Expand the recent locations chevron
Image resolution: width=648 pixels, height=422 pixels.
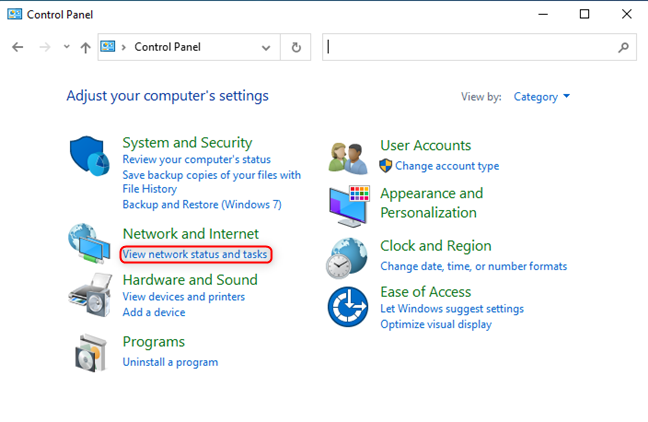(66, 47)
